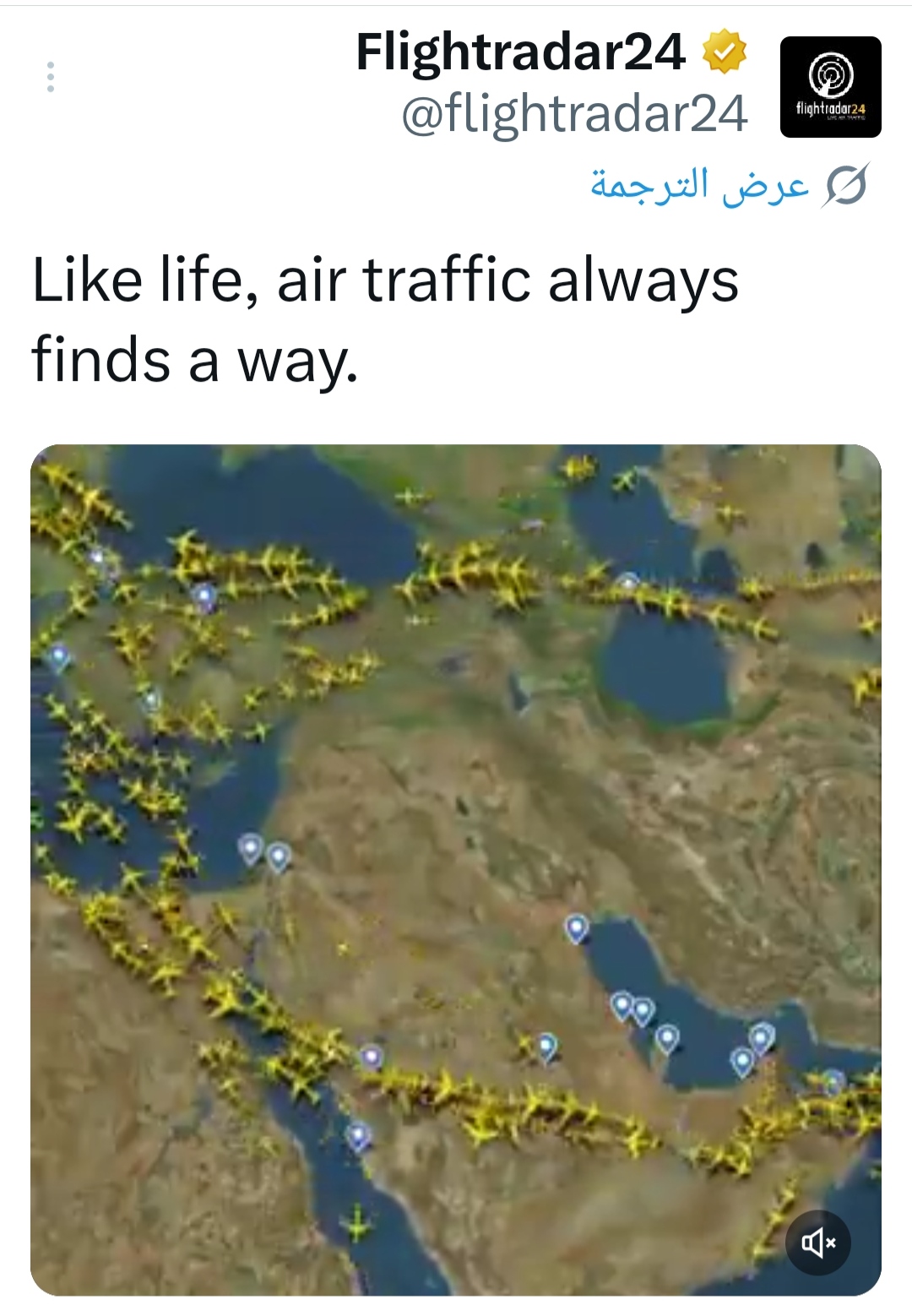Click the lone pin in central Saudi Arabia
Screen dimensions: 912x1316
(x=547, y=1046)
